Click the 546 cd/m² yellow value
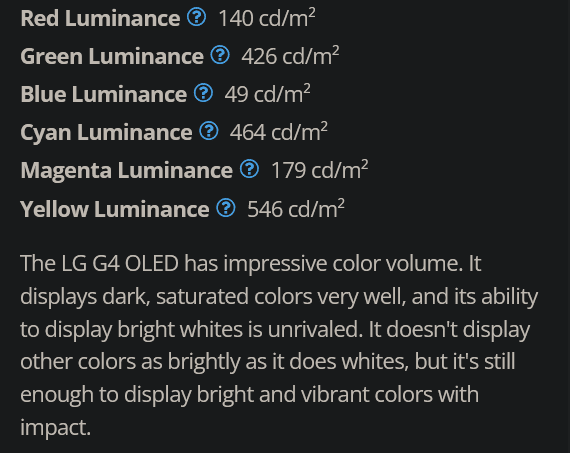Screen dimensions: 570x453 pos(296,209)
